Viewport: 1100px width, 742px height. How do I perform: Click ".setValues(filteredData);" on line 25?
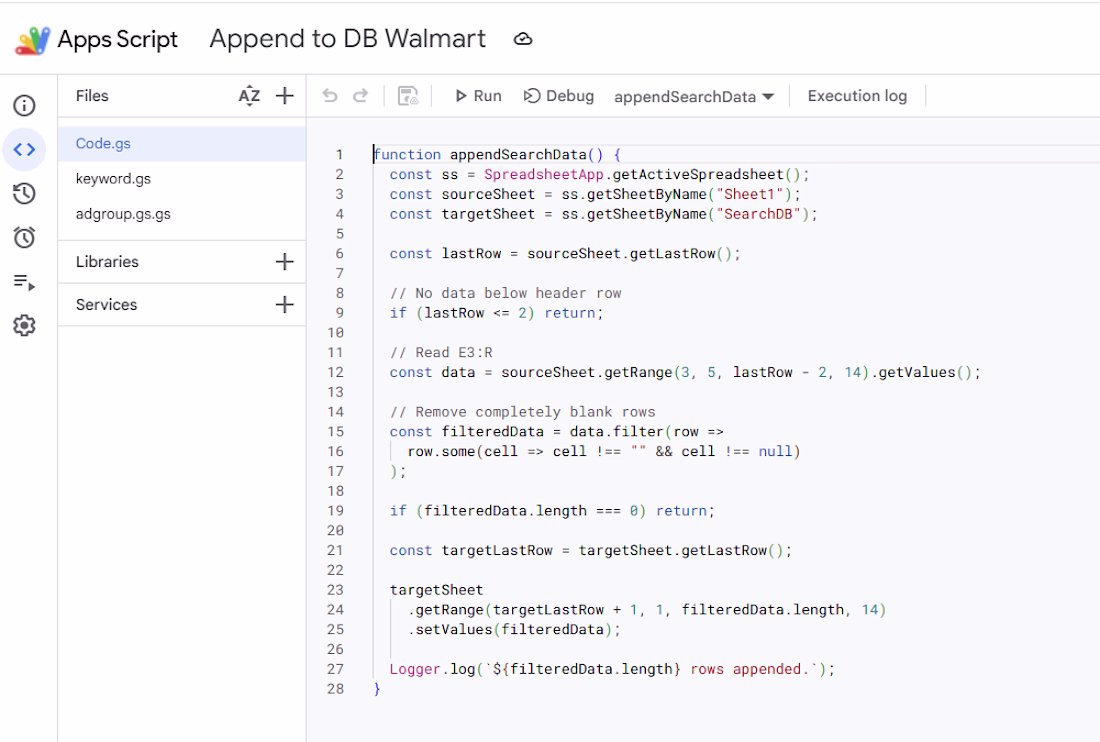click(x=514, y=630)
